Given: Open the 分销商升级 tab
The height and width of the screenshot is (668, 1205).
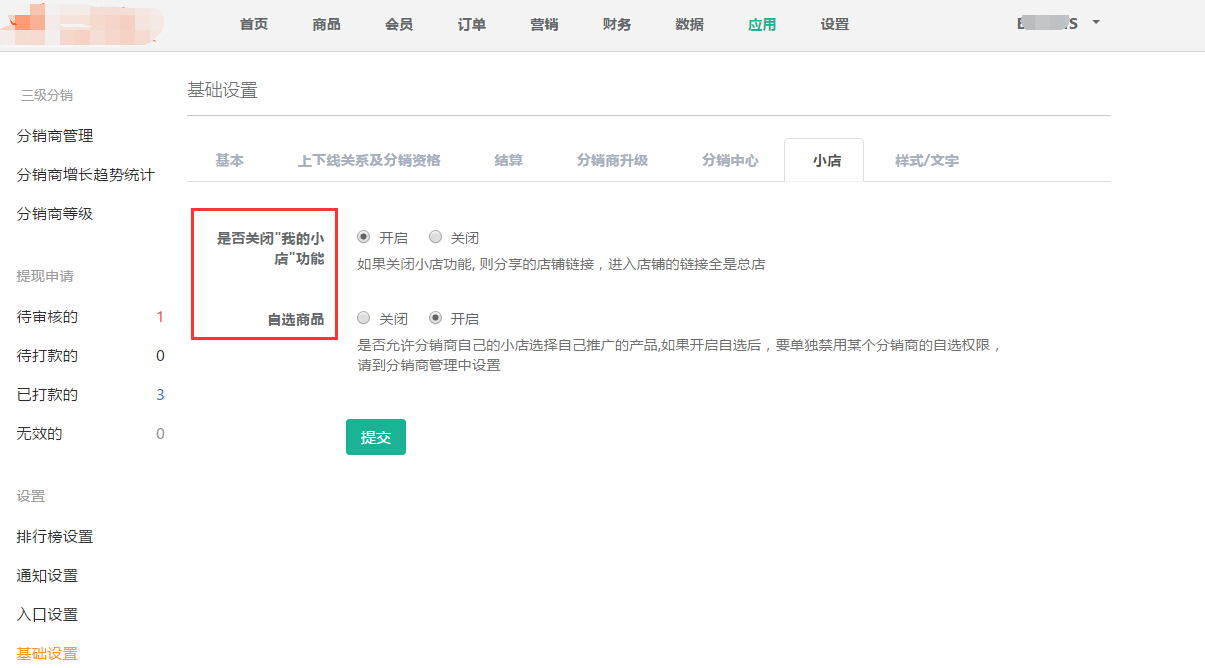Looking at the screenshot, I should click(612, 160).
